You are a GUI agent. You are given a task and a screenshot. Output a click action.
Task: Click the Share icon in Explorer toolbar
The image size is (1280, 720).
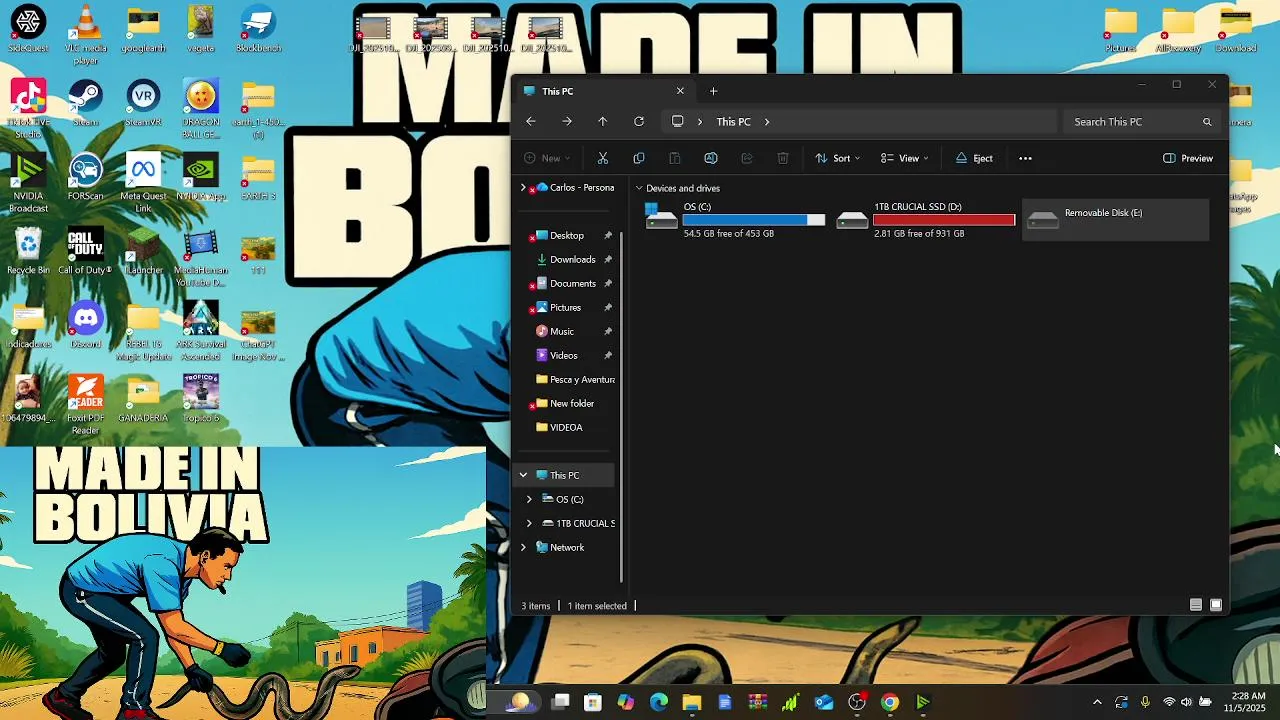pyautogui.click(x=747, y=158)
